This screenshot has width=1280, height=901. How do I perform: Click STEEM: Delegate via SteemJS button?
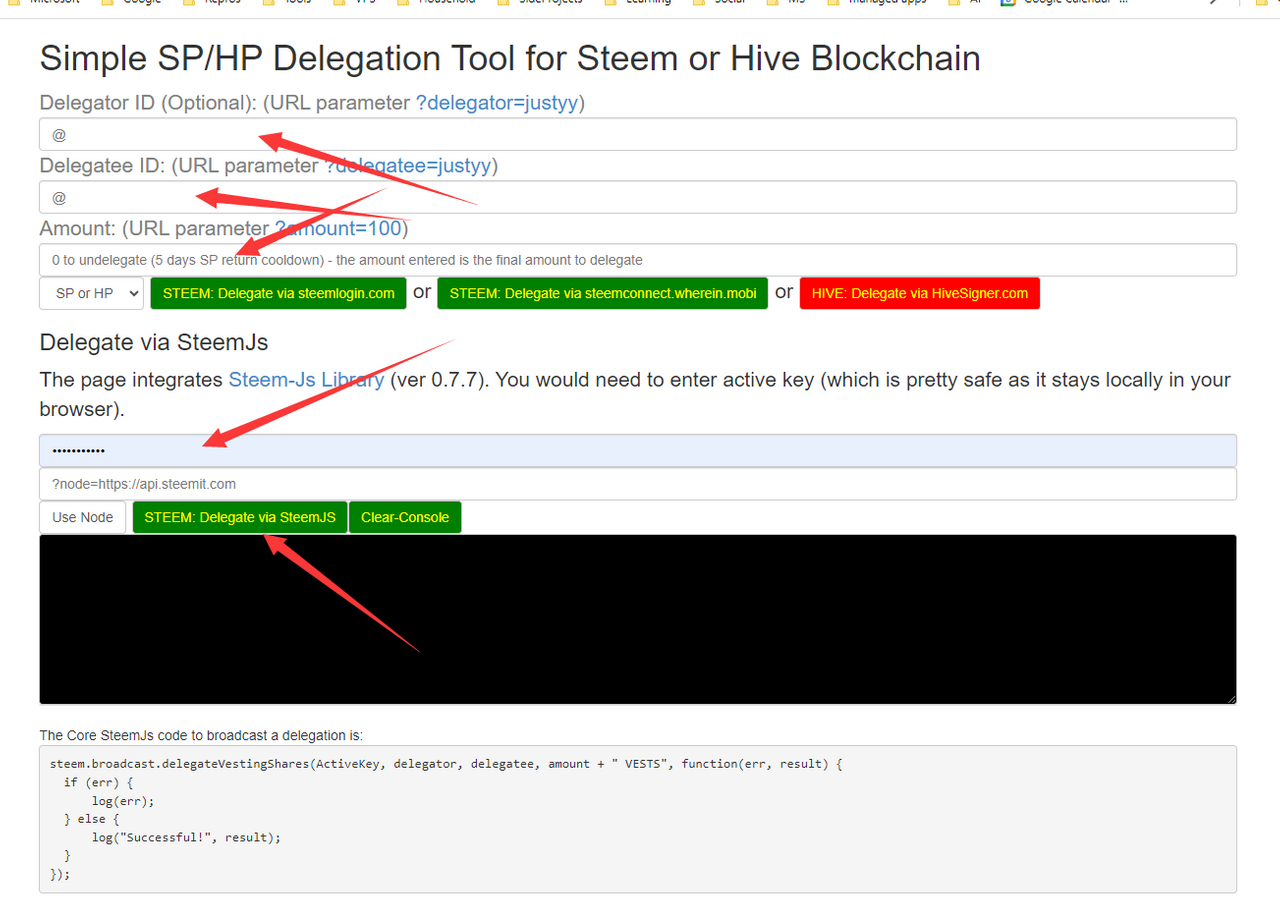tap(240, 517)
